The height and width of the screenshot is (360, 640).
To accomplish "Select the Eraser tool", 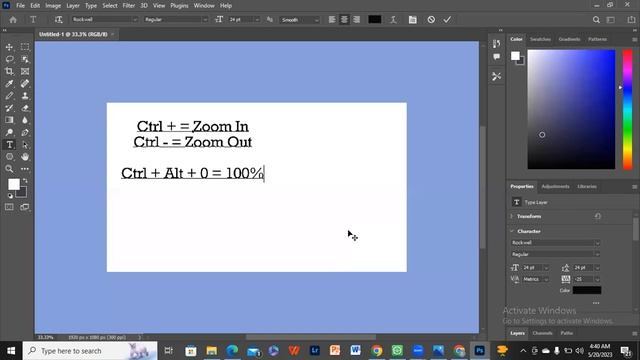I will (x=25, y=108).
